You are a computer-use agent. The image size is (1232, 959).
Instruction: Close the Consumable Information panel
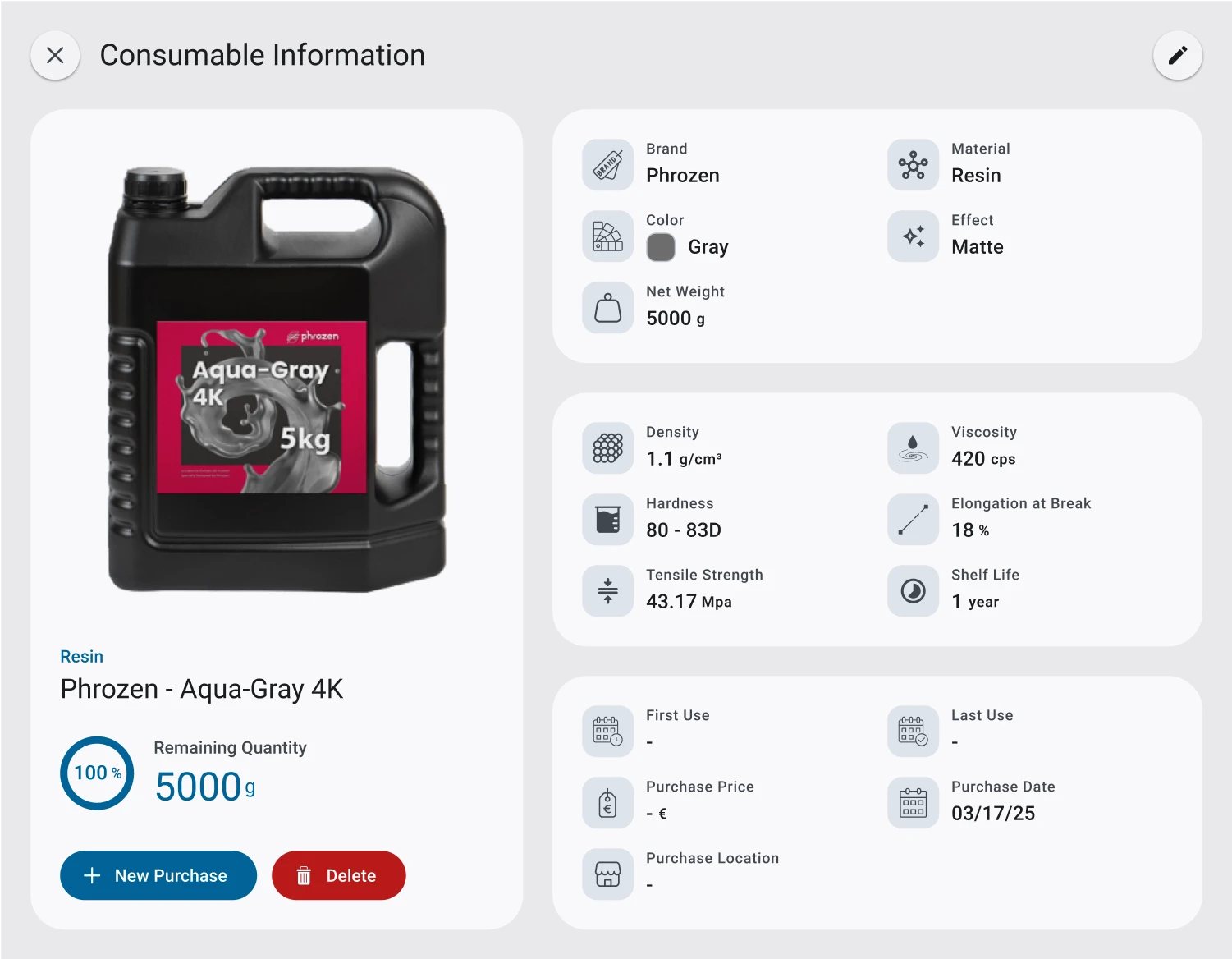(55, 56)
